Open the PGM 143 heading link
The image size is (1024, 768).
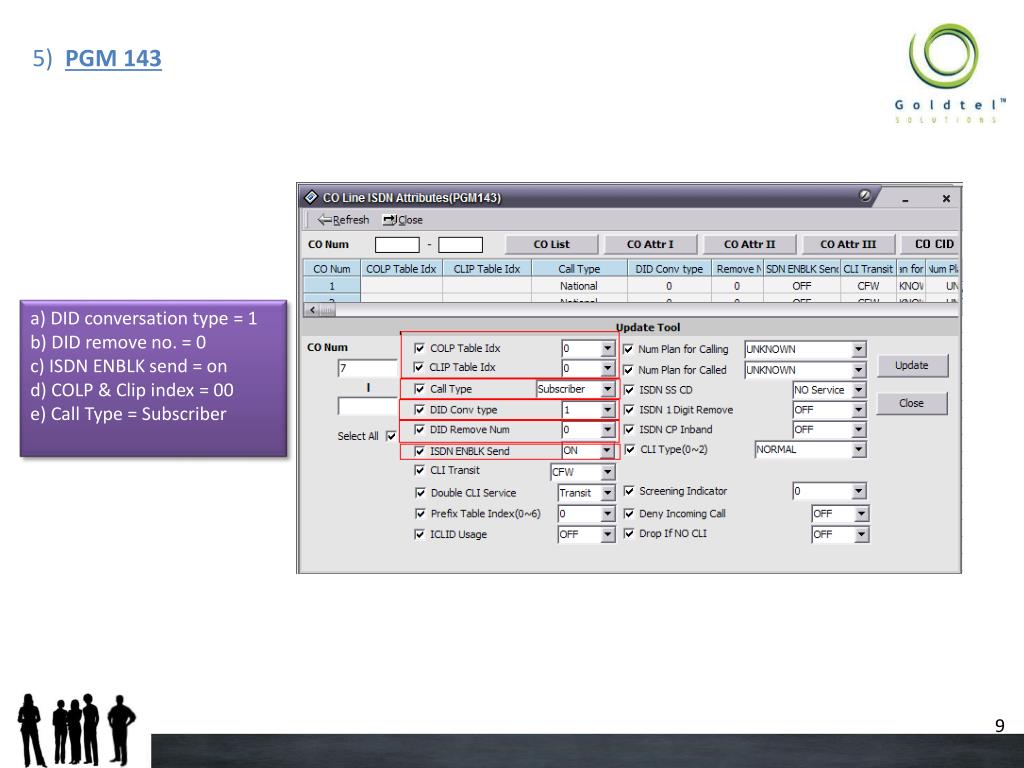tap(113, 58)
